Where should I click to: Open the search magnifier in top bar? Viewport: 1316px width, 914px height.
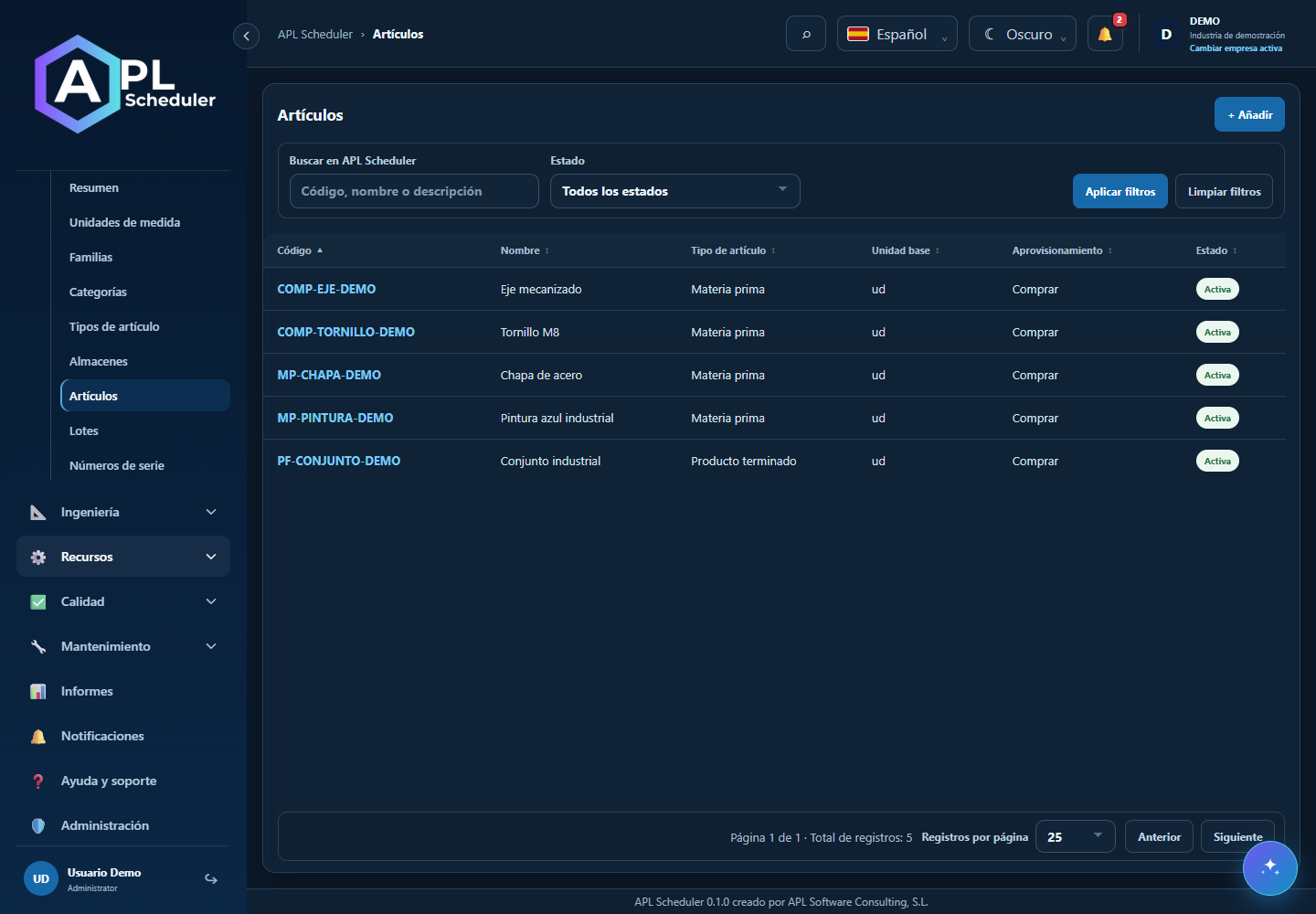tap(806, 34)
